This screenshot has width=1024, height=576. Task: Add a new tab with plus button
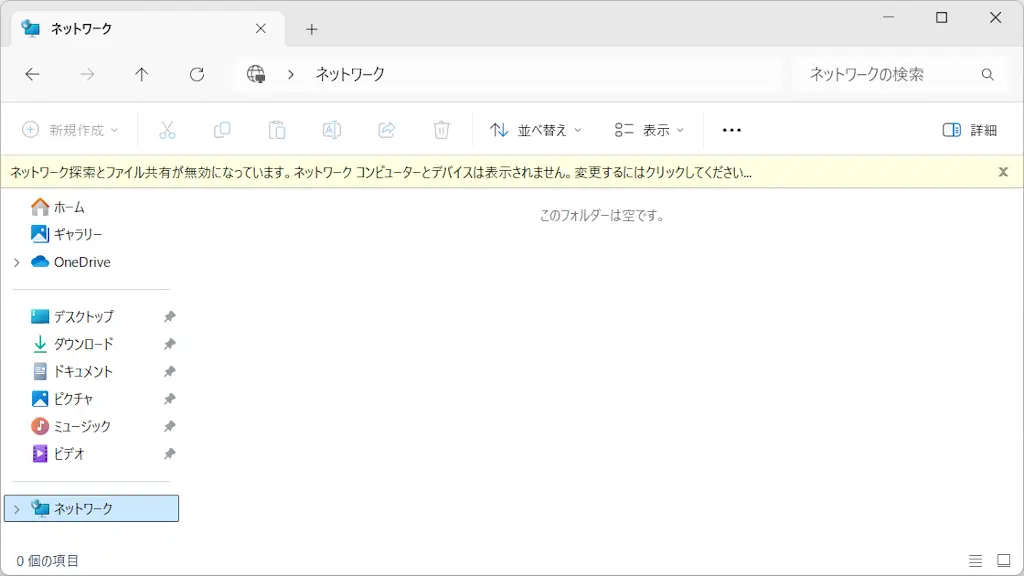point(311,29)
